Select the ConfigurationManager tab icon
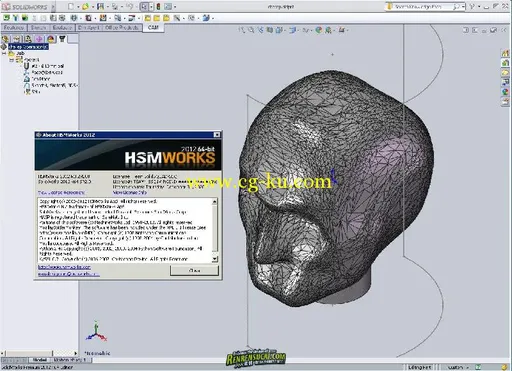 pyautogui.click(x=28, y=39)
